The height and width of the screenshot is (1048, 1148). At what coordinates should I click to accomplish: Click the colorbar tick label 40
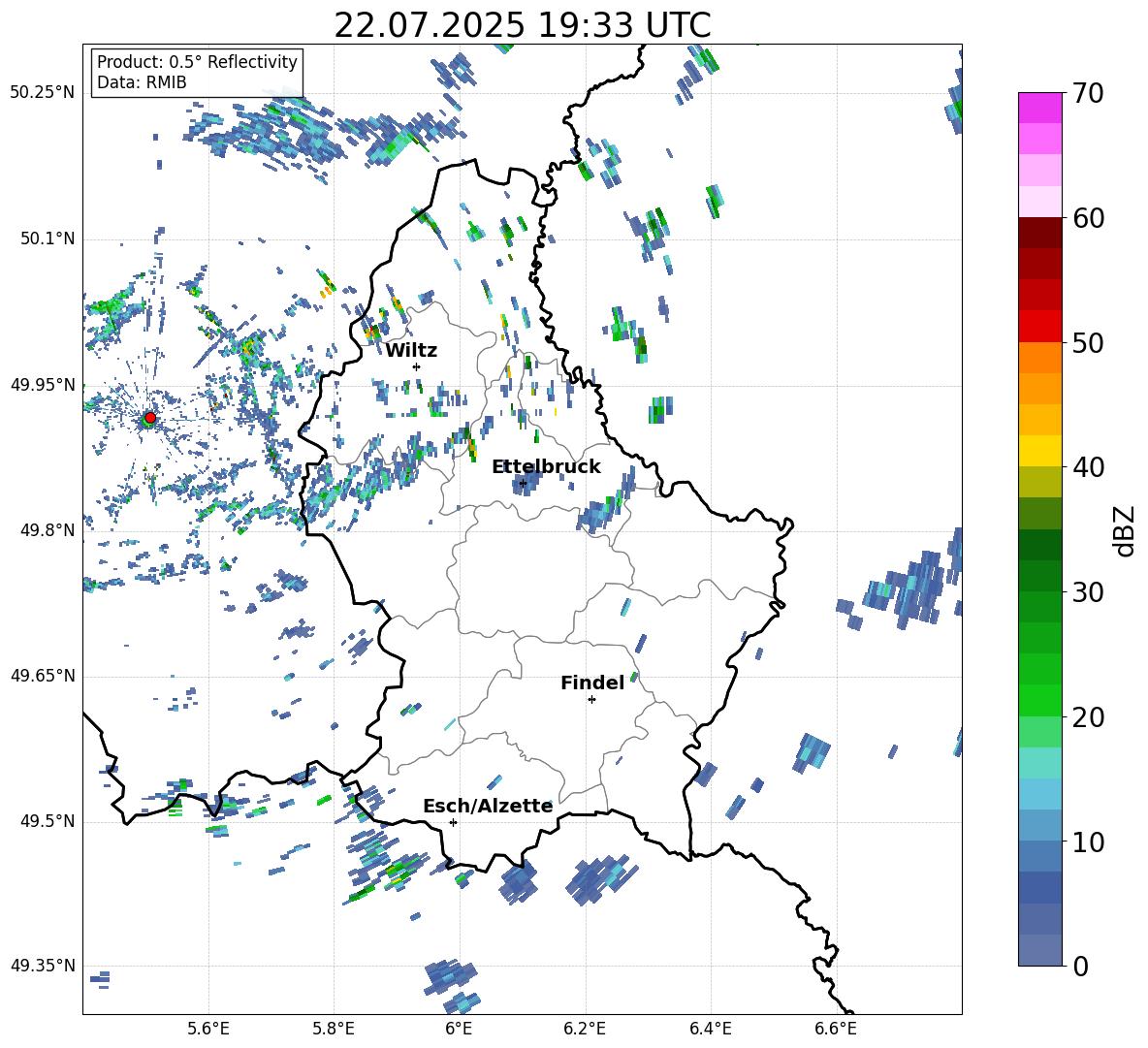(1088, 467)
